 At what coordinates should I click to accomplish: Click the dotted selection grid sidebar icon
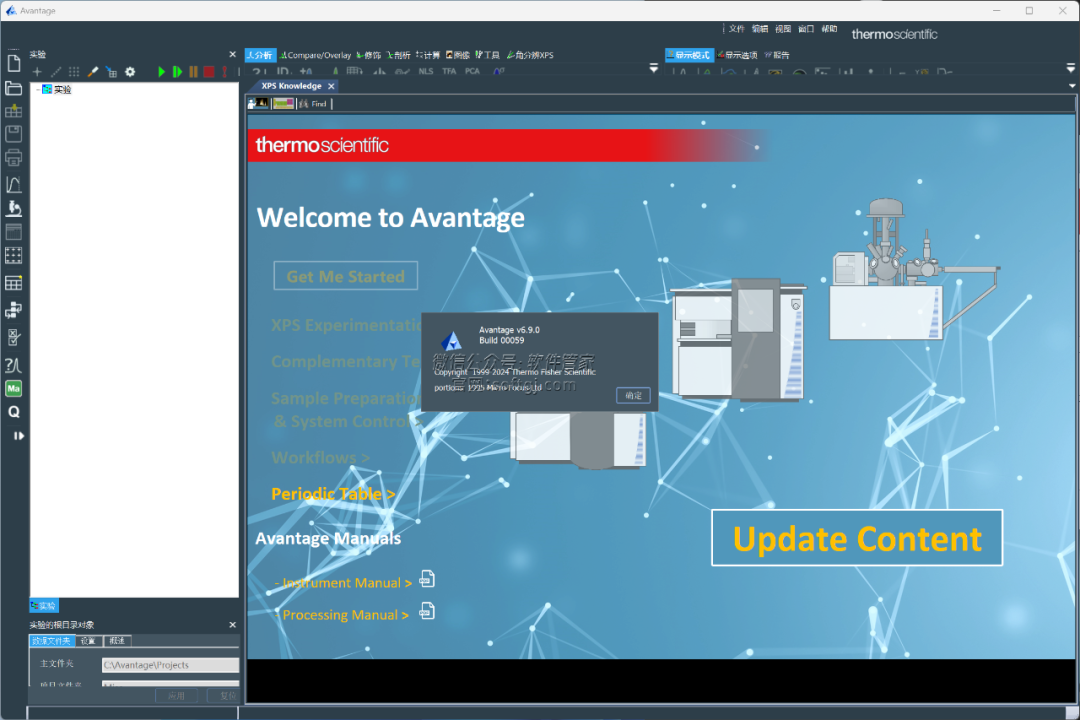[14, 256]
